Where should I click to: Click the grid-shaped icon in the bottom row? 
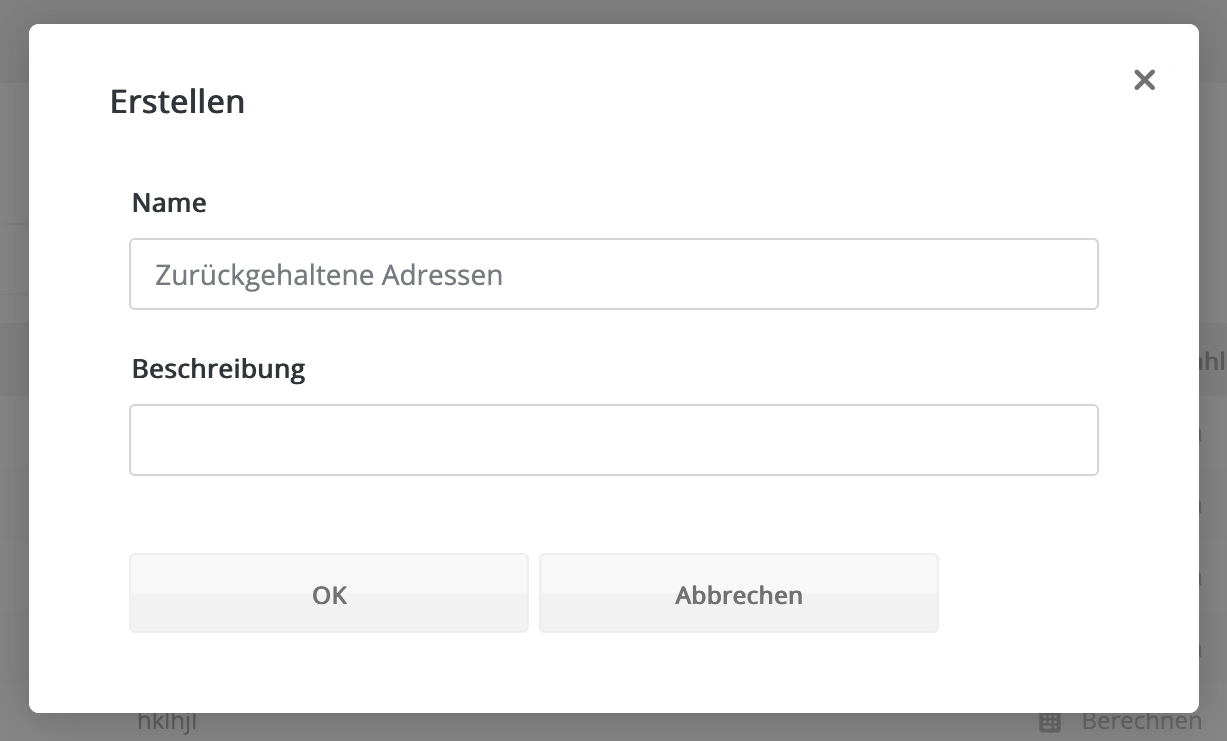click(x=1050, y=722)
